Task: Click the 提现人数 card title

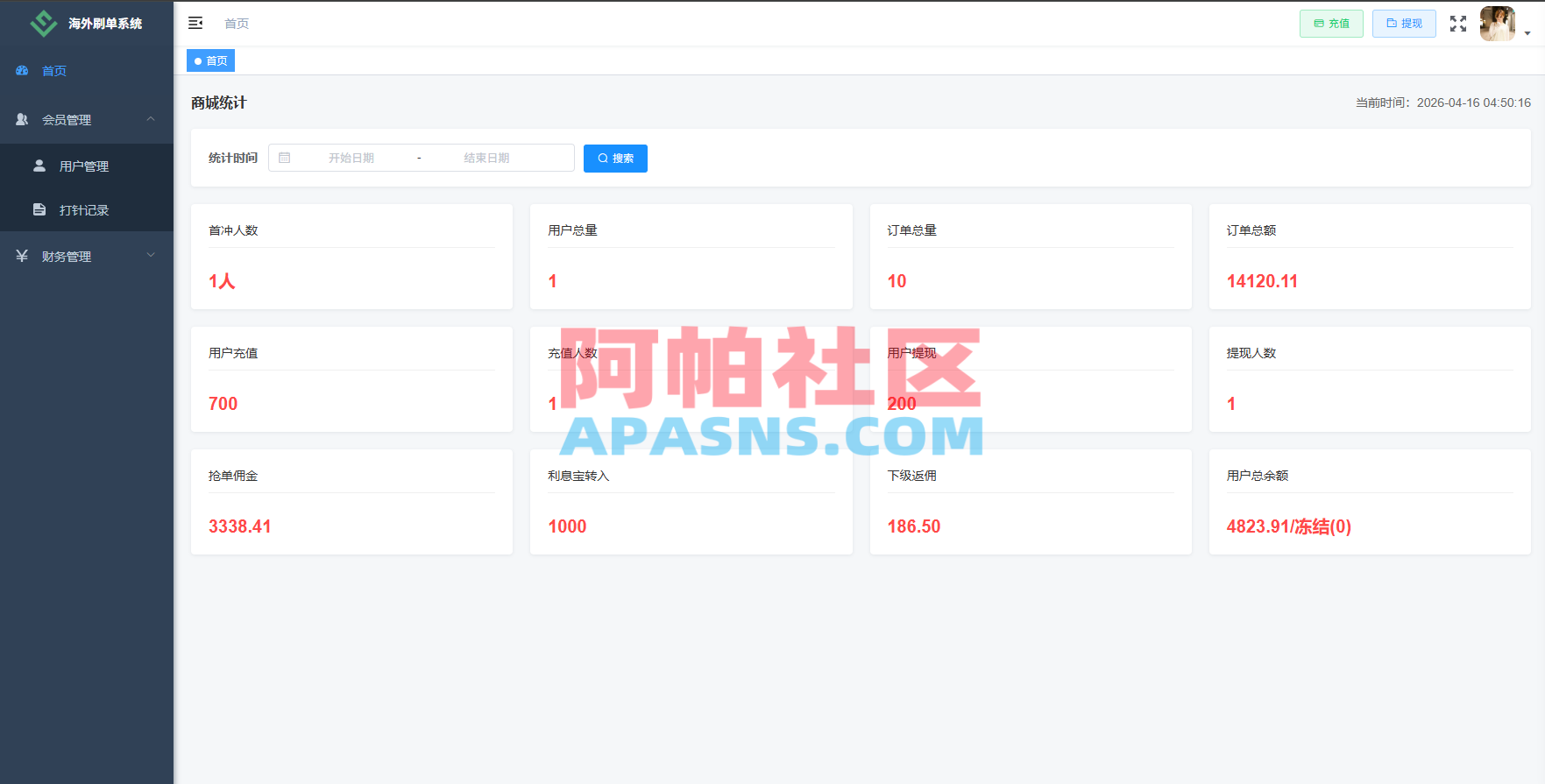Action: [1251, 353]
